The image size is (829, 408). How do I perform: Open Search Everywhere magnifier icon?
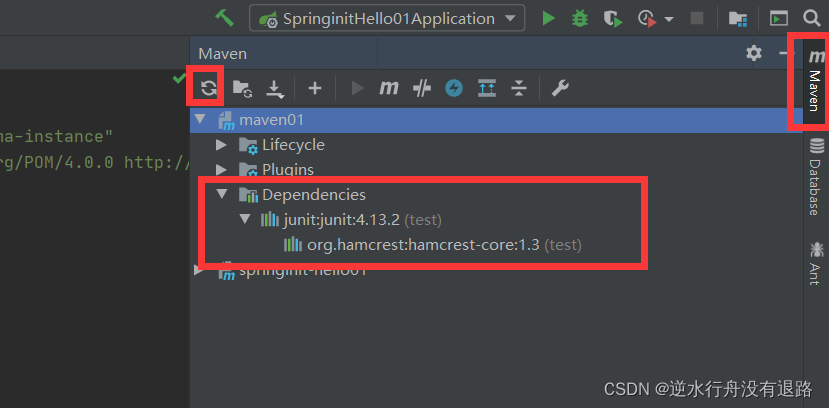click(x=812, y=18)
